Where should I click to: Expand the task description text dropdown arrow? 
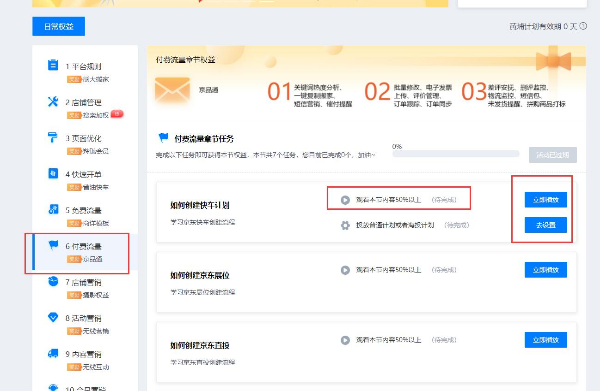click(373, 155)
